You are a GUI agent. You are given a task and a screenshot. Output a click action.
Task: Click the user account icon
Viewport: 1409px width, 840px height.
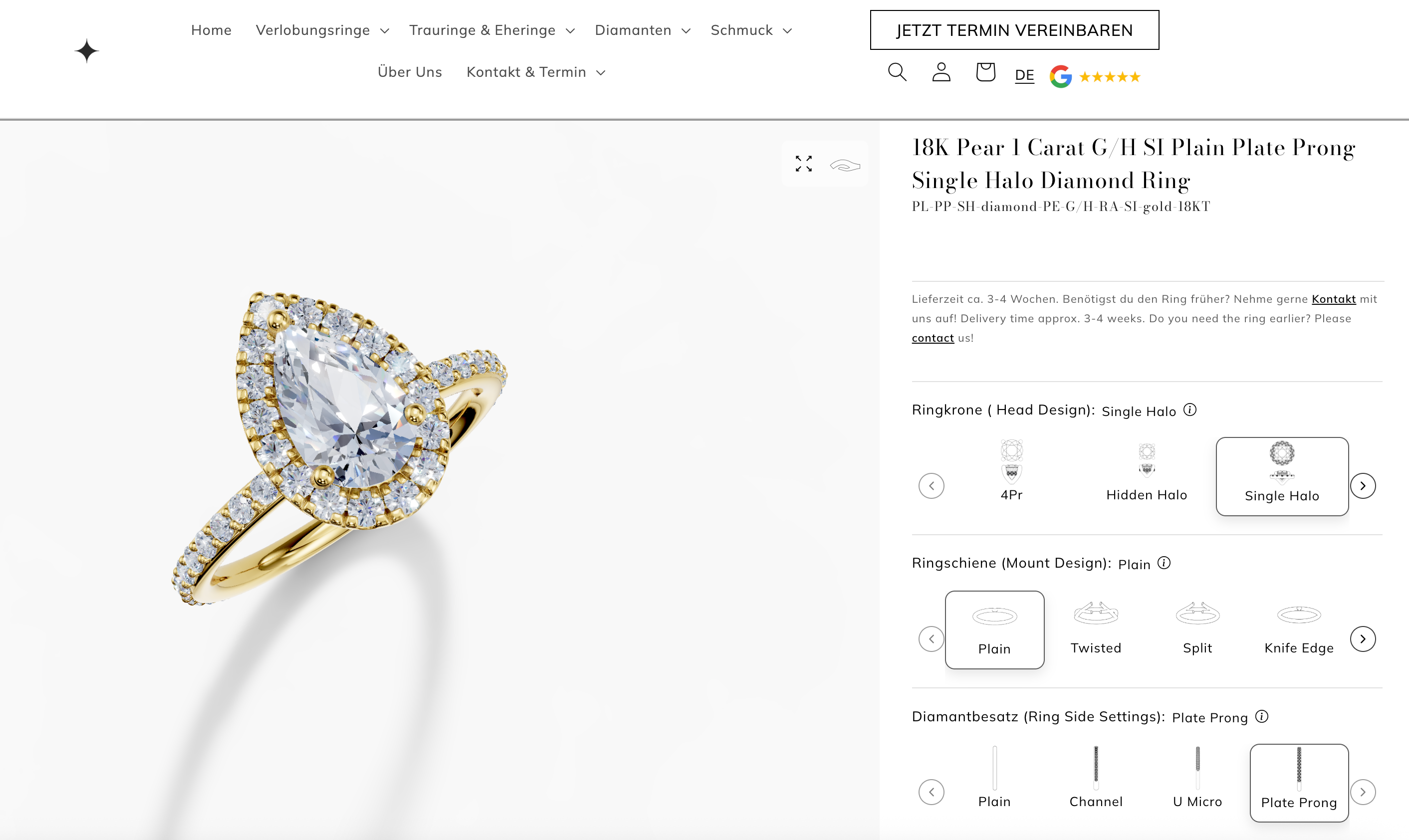click(941, 72)
